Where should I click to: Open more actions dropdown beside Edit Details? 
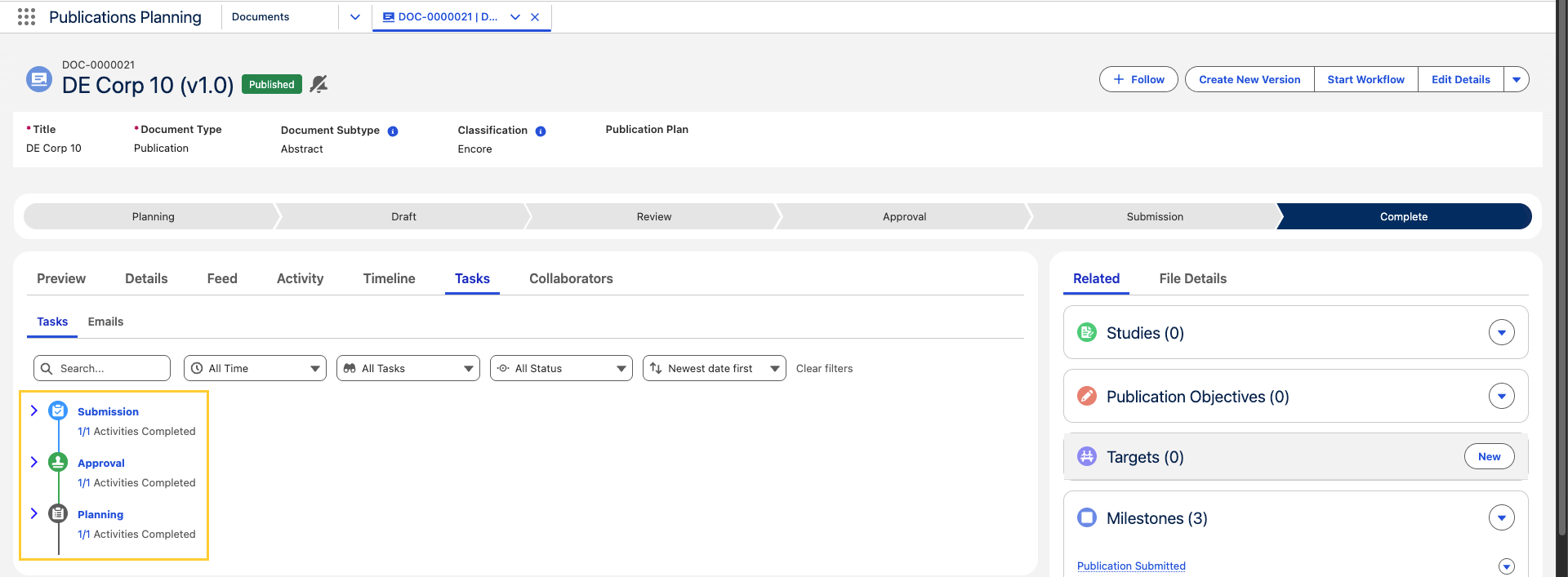click(x=1517, y=79)
